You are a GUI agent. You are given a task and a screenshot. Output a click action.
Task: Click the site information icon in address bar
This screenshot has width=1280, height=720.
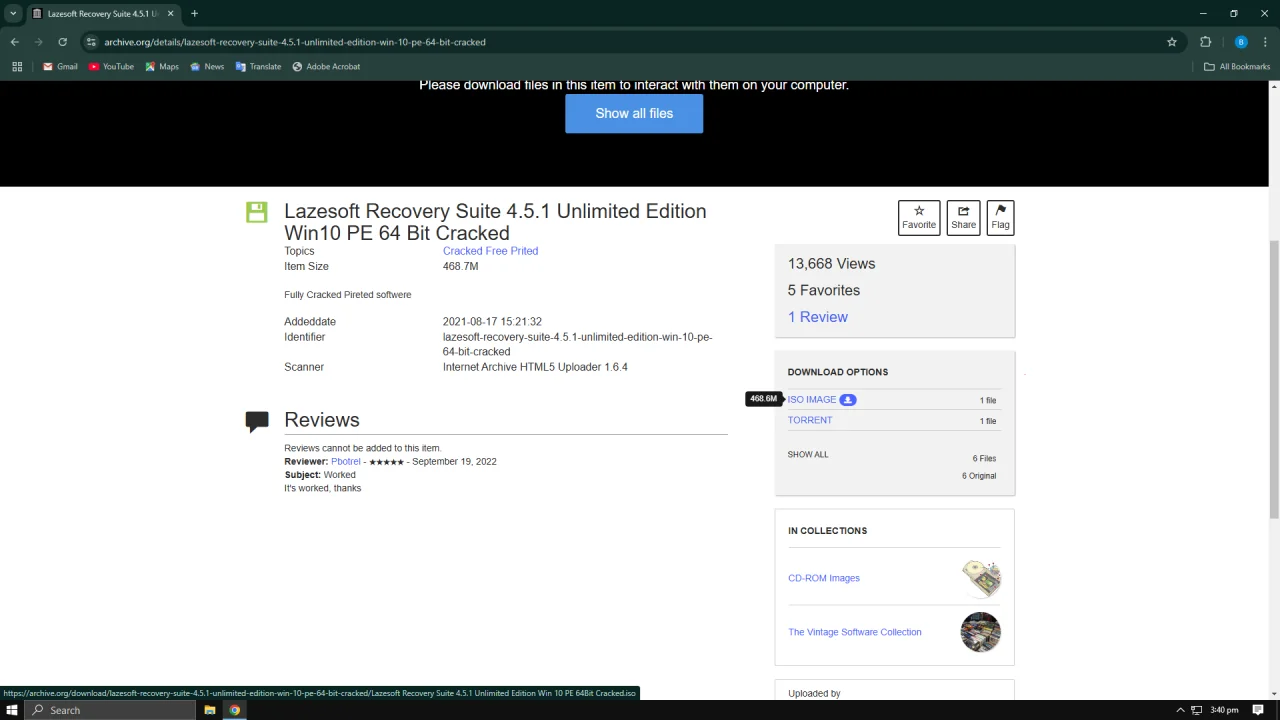click(x=91, y=42)
